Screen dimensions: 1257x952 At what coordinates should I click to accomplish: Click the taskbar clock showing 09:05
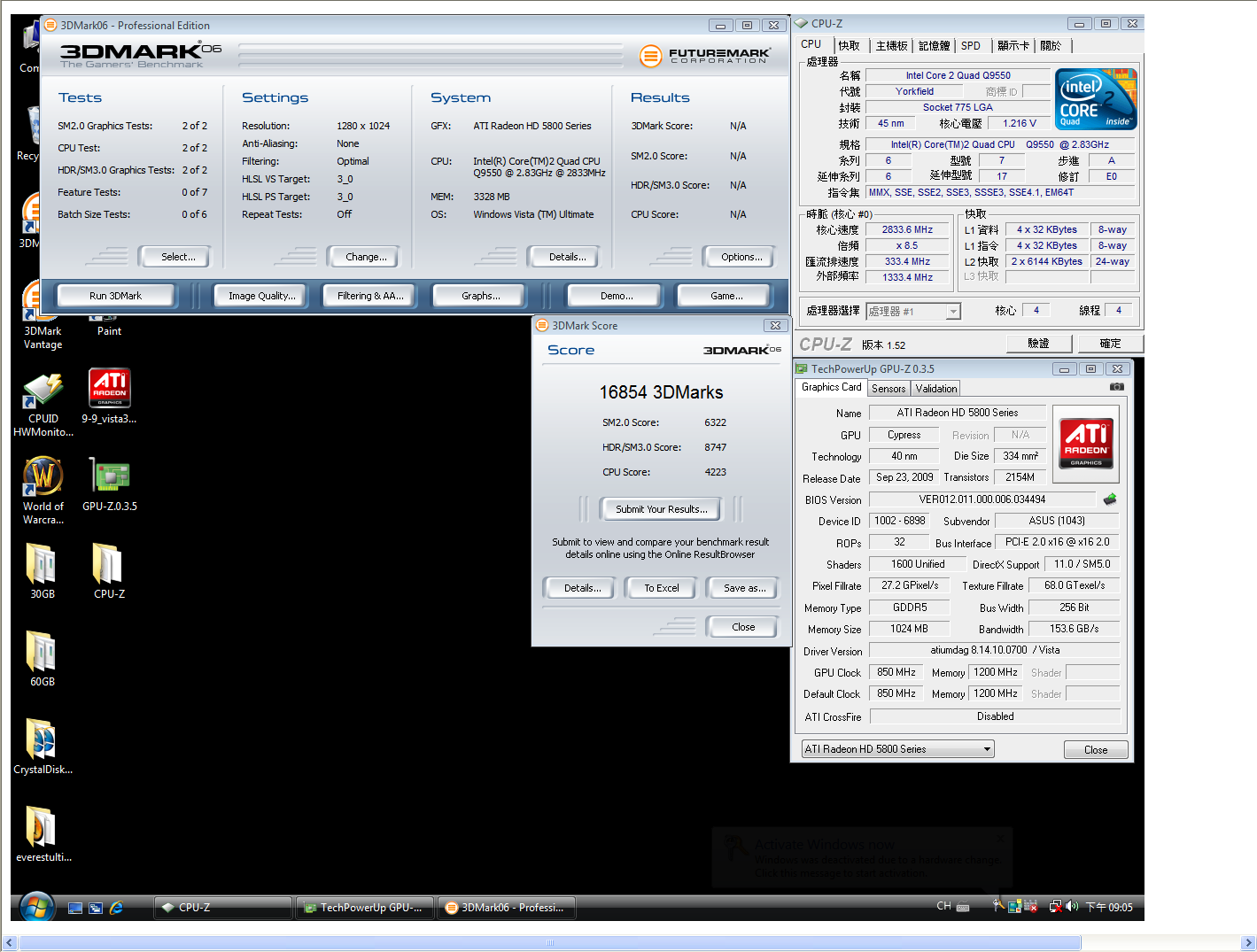(1109, 907)
